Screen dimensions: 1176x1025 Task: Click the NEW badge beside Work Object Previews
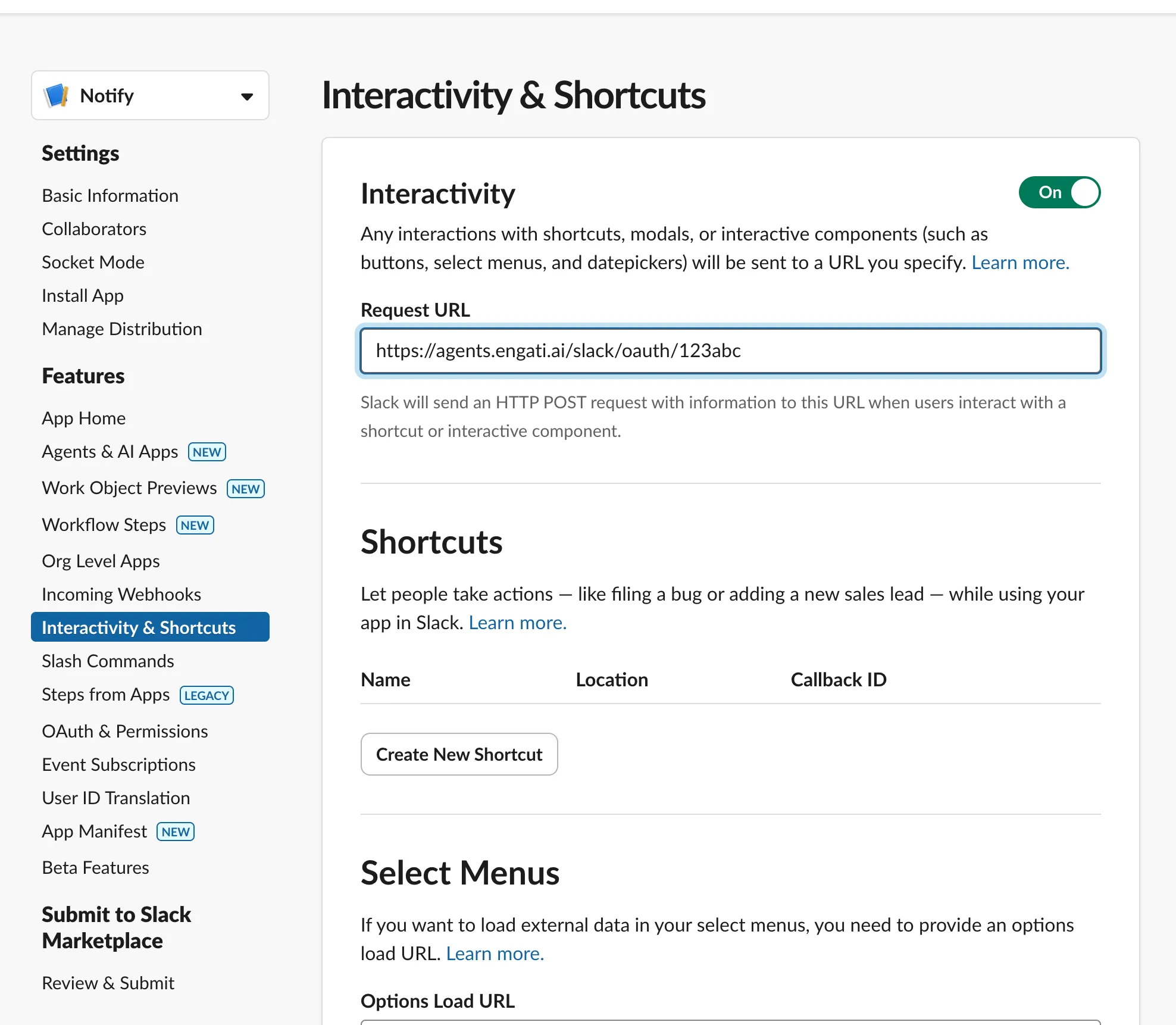pos(245,489)
